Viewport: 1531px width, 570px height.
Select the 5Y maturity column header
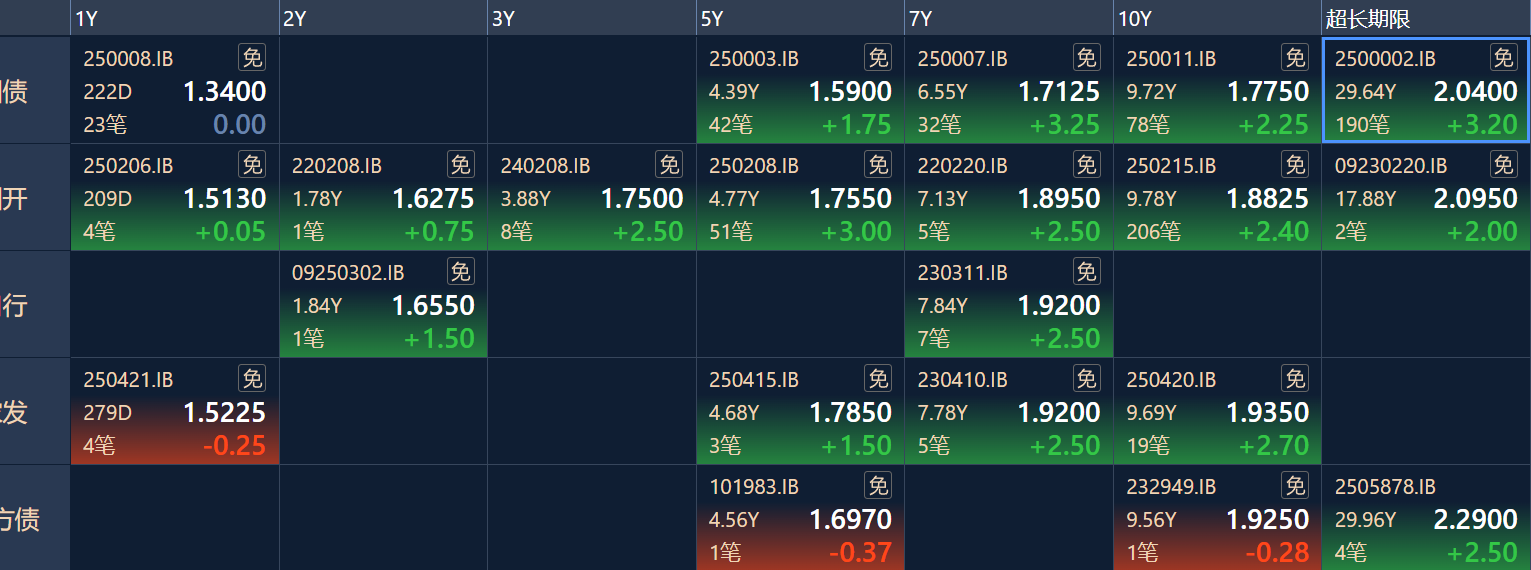tap(801, 18)
